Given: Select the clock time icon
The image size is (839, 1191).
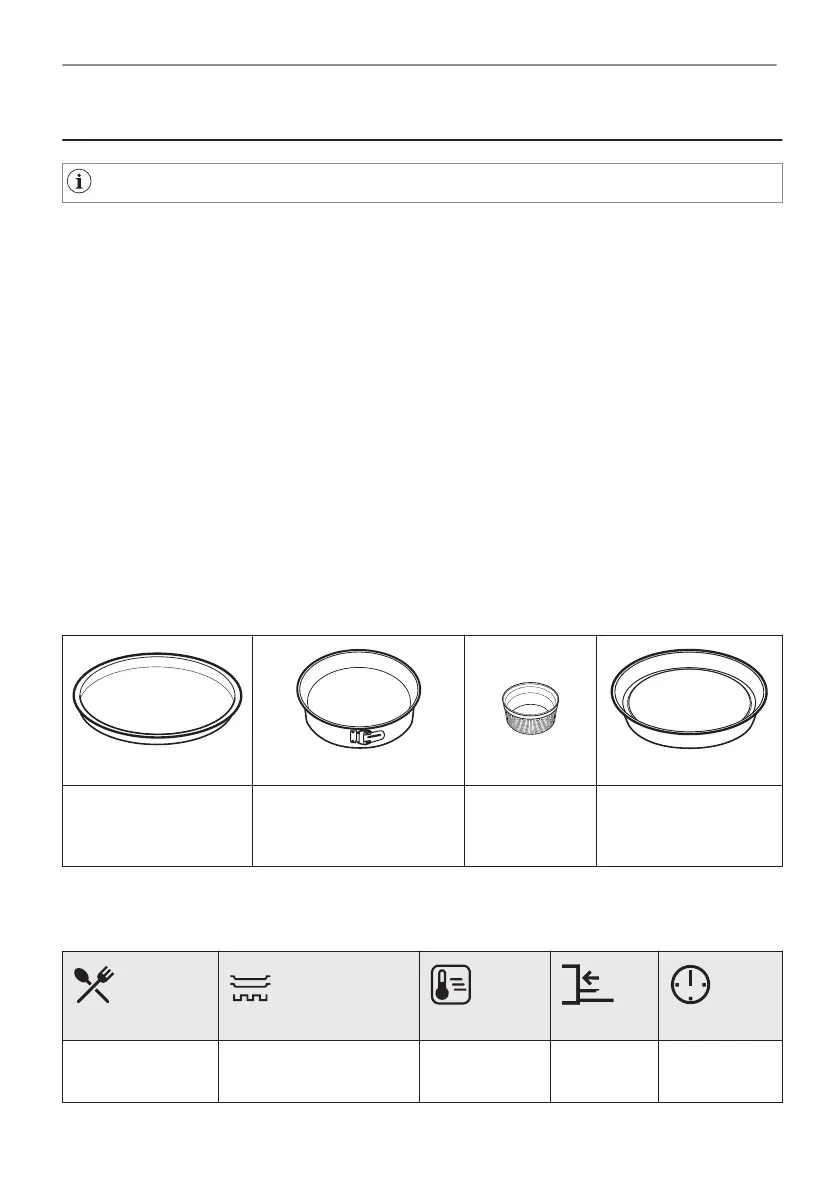Looking at the screenshot, I should pyautogui.click(x=690, y=985).
